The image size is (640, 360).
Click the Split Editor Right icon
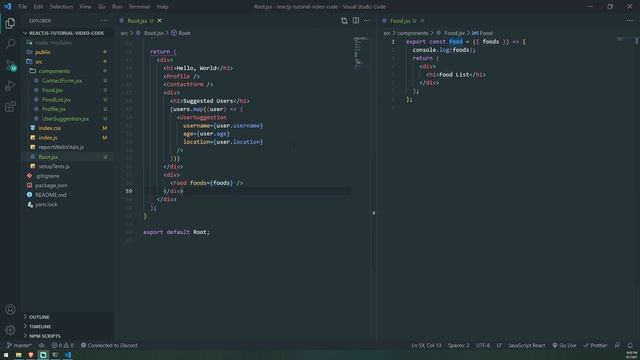click(x=356, y=21)
